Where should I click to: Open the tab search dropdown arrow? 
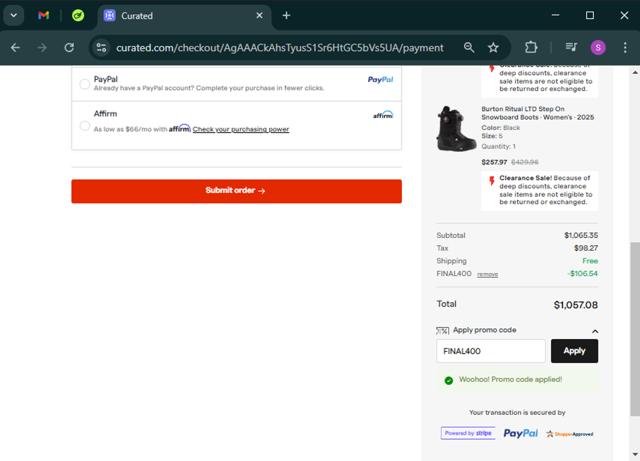(x=13, y=16)
